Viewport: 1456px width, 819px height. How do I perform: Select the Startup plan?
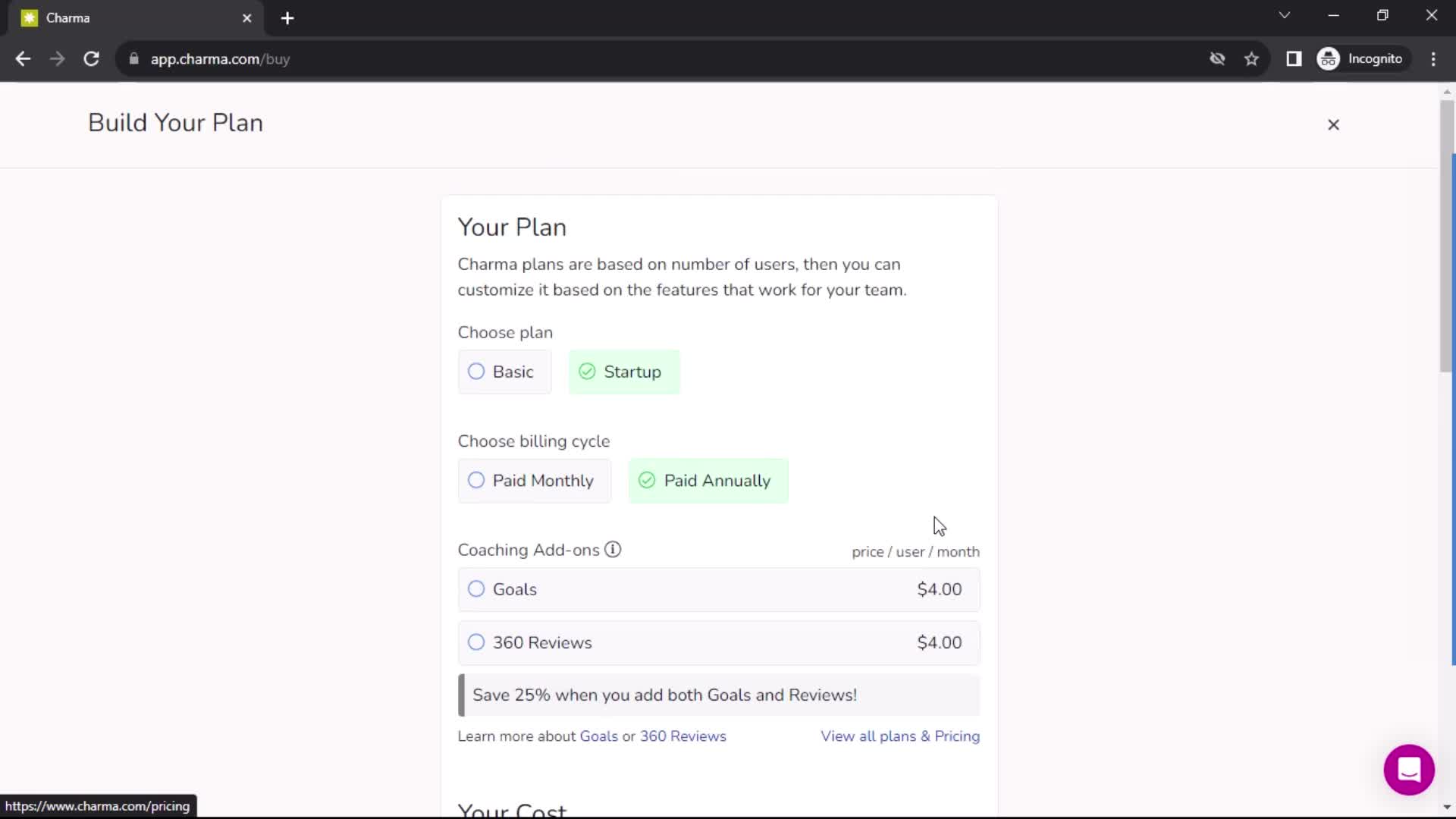click(624, 372)
